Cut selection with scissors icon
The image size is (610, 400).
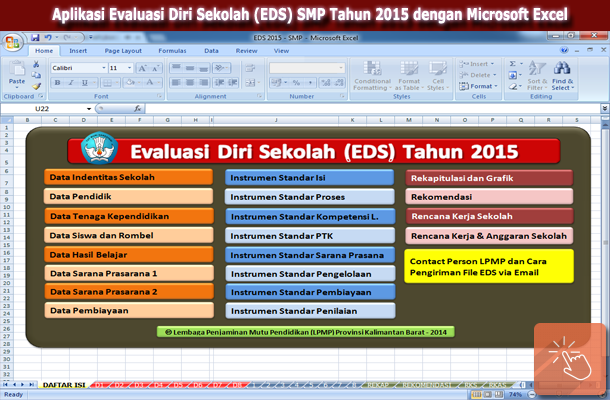[36, 64]
